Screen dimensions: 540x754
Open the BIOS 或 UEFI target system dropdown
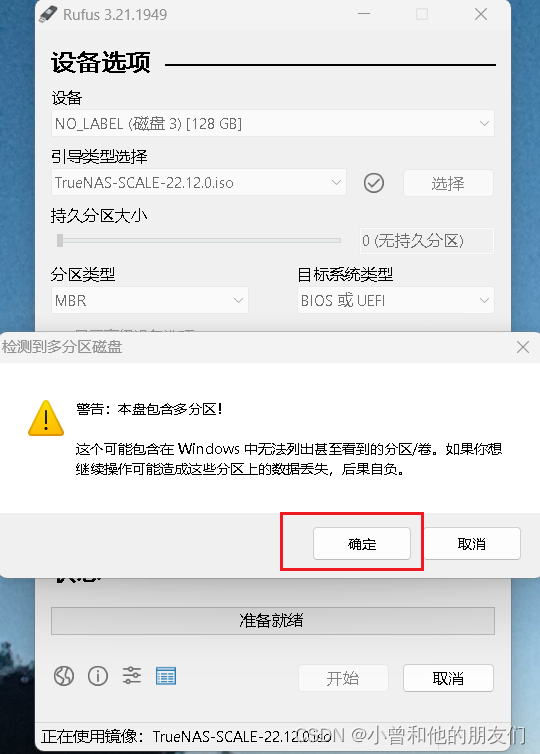[x=396, y=300]
